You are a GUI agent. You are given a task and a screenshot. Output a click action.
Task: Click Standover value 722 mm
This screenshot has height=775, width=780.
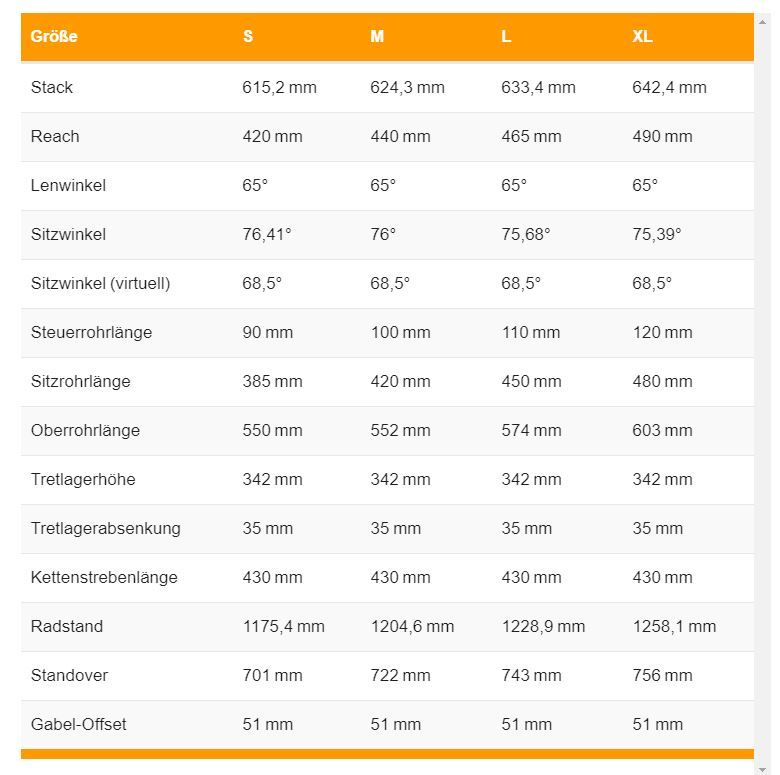click(x=400, y=676)
